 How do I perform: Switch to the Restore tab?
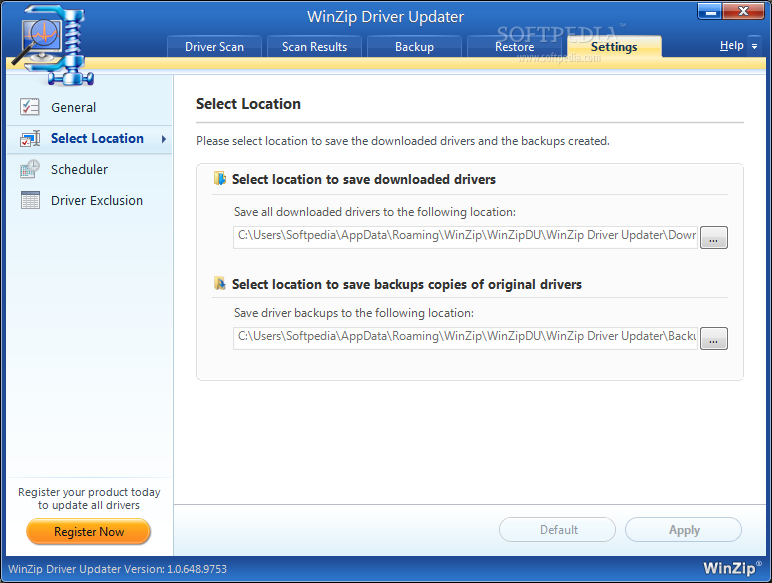(514, 47)
